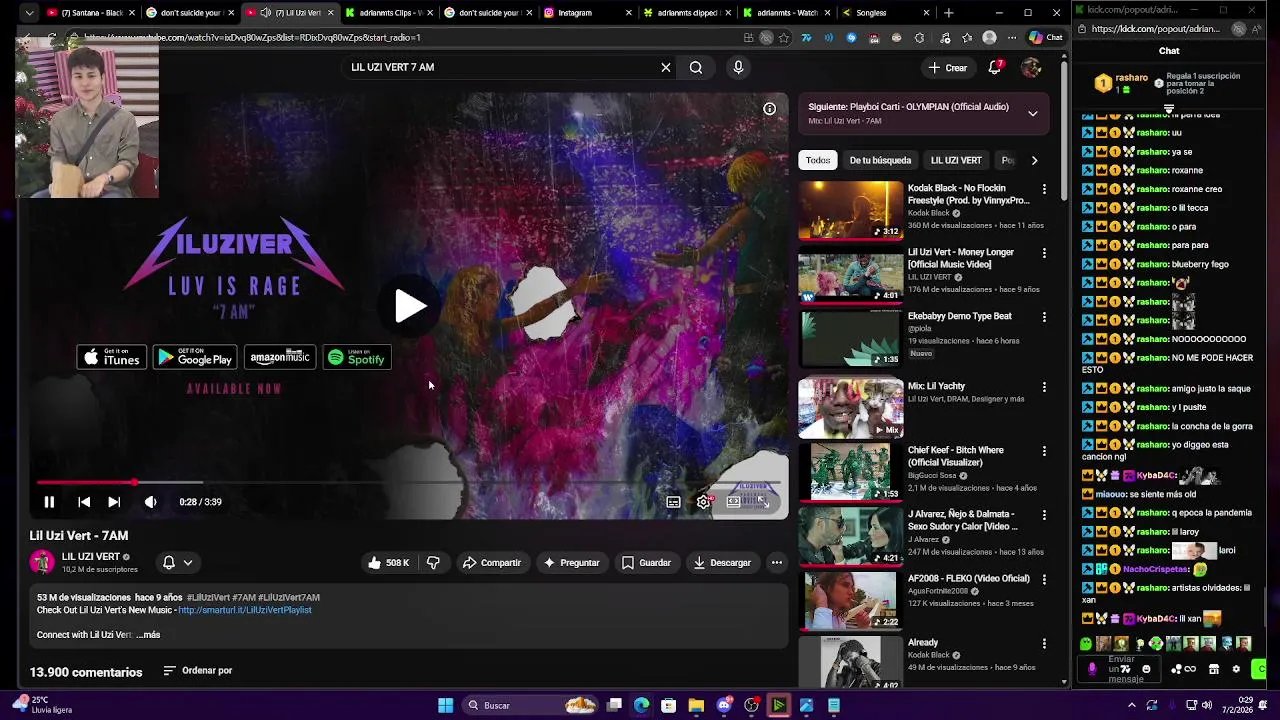Open the video player settings gear
Viewport: 1280px width, 720px height.
(x=703, y=502)
